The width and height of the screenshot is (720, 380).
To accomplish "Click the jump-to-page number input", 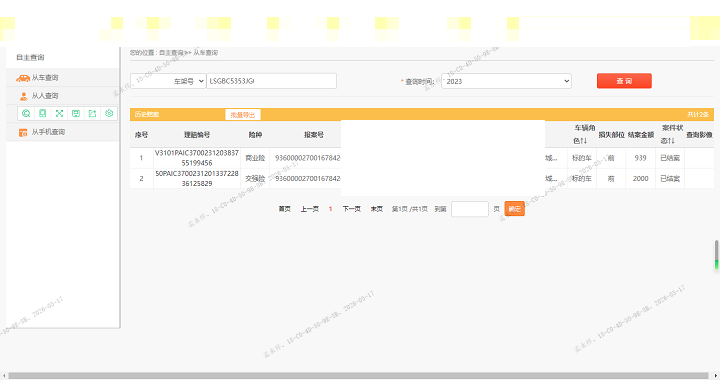I will pyautogui.click(x=470, y=209).
